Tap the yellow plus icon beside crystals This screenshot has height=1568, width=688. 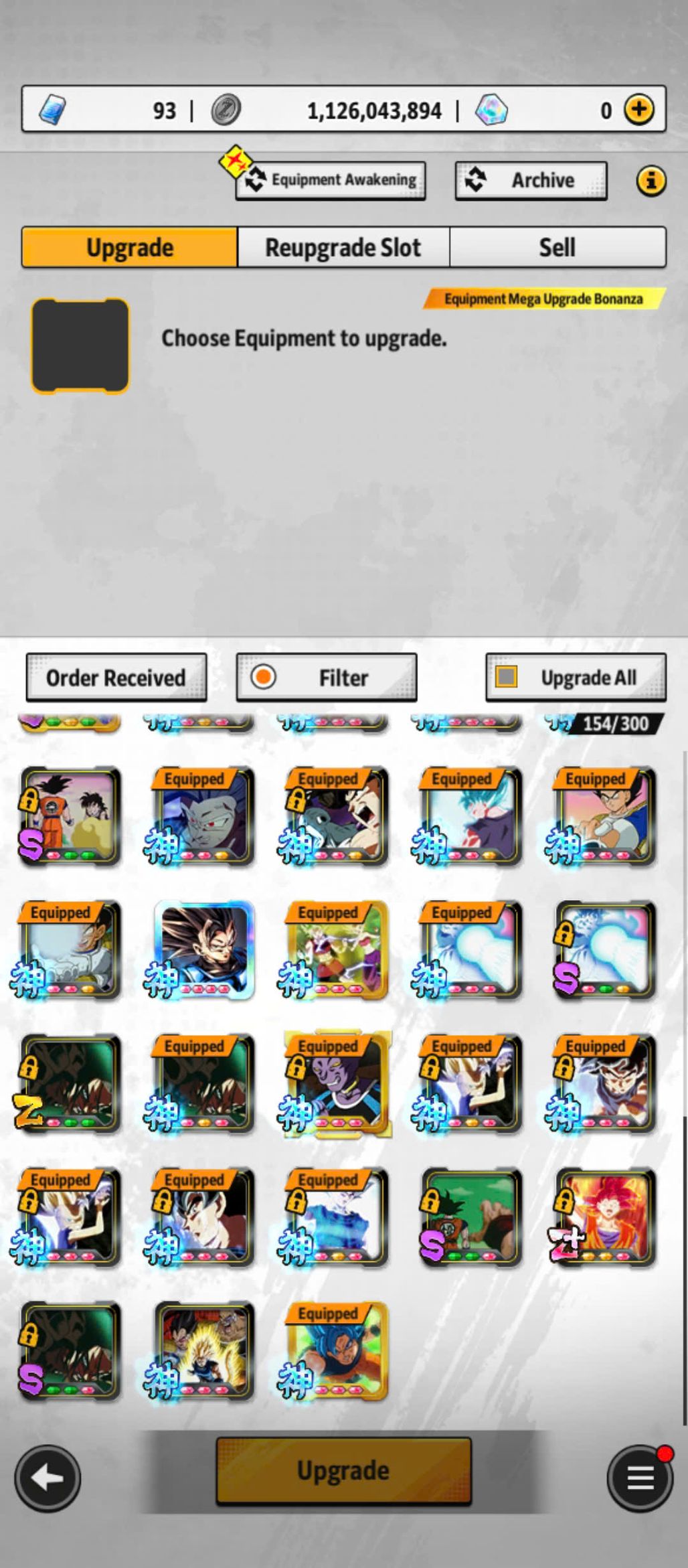[x=639, y=109]
